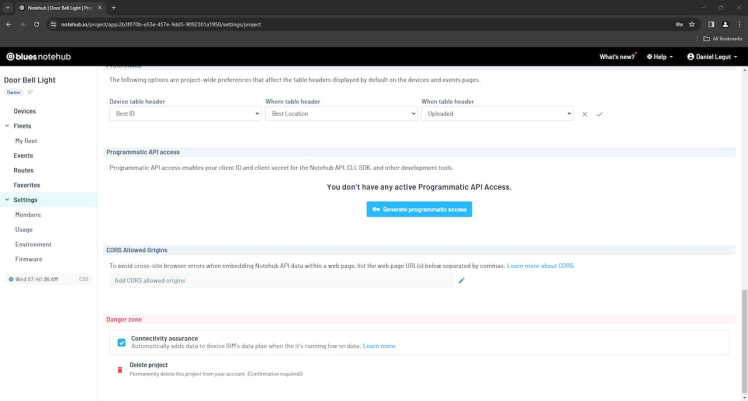Click the Blues Notehub logo
The width and height of the screenshot is (748, 401).
pyautogui.click(x=38, y=57)
